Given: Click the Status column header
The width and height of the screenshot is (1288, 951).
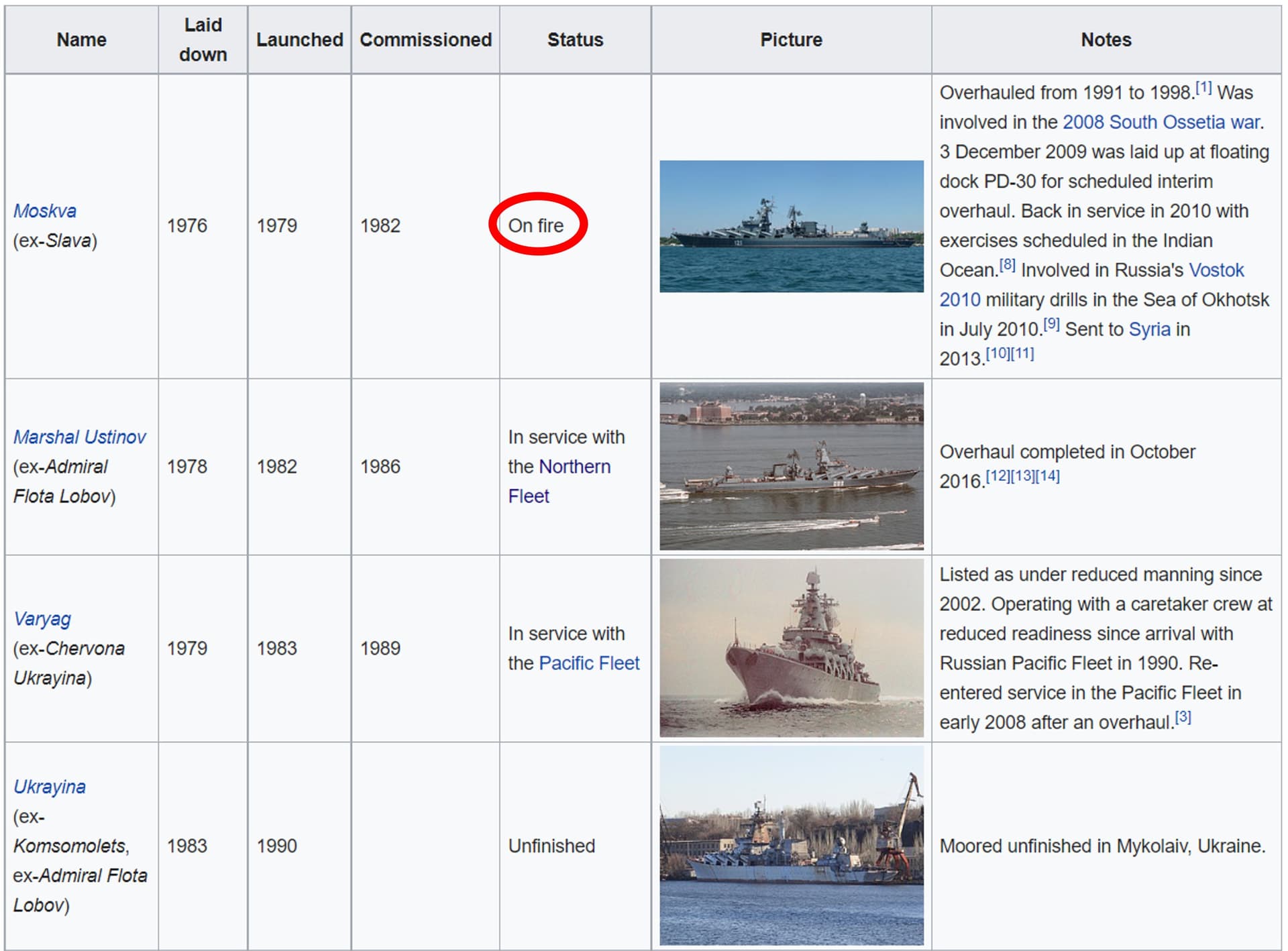Looking at the screenshot, I should point(575,40).
